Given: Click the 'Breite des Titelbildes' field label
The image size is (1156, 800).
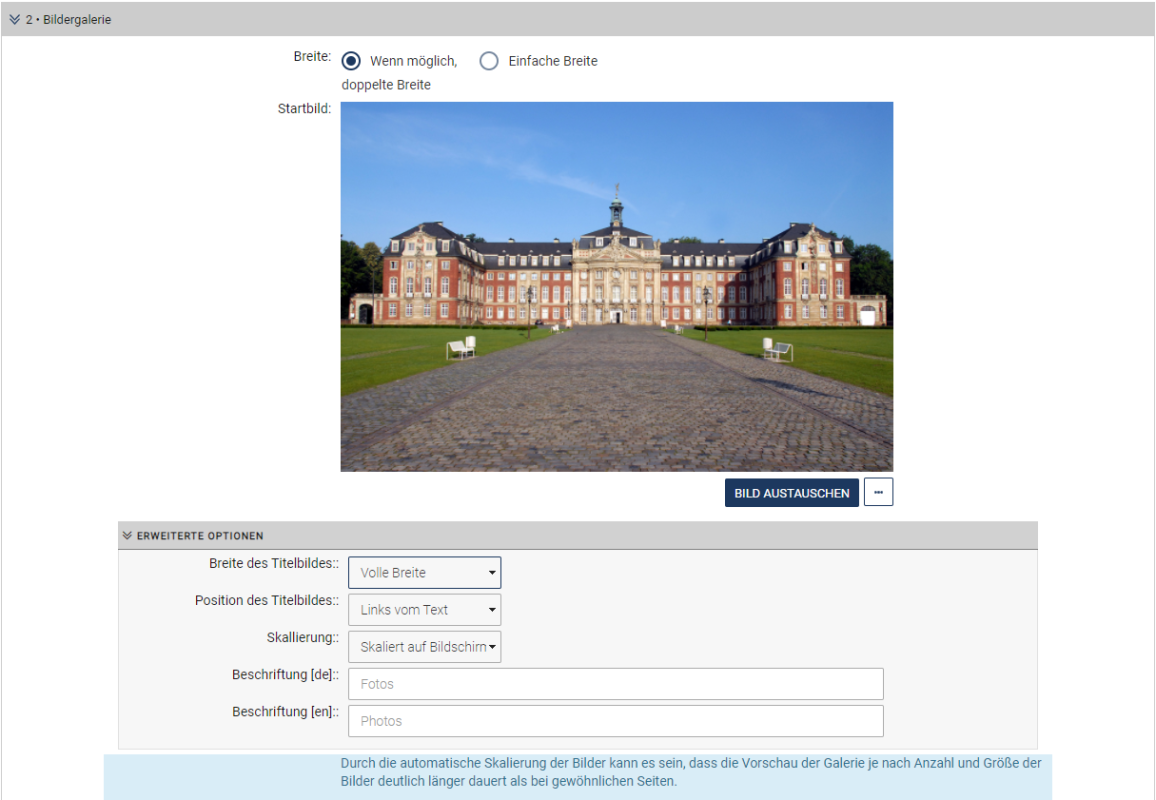Looking at the screenshot, I should [273, 564].
